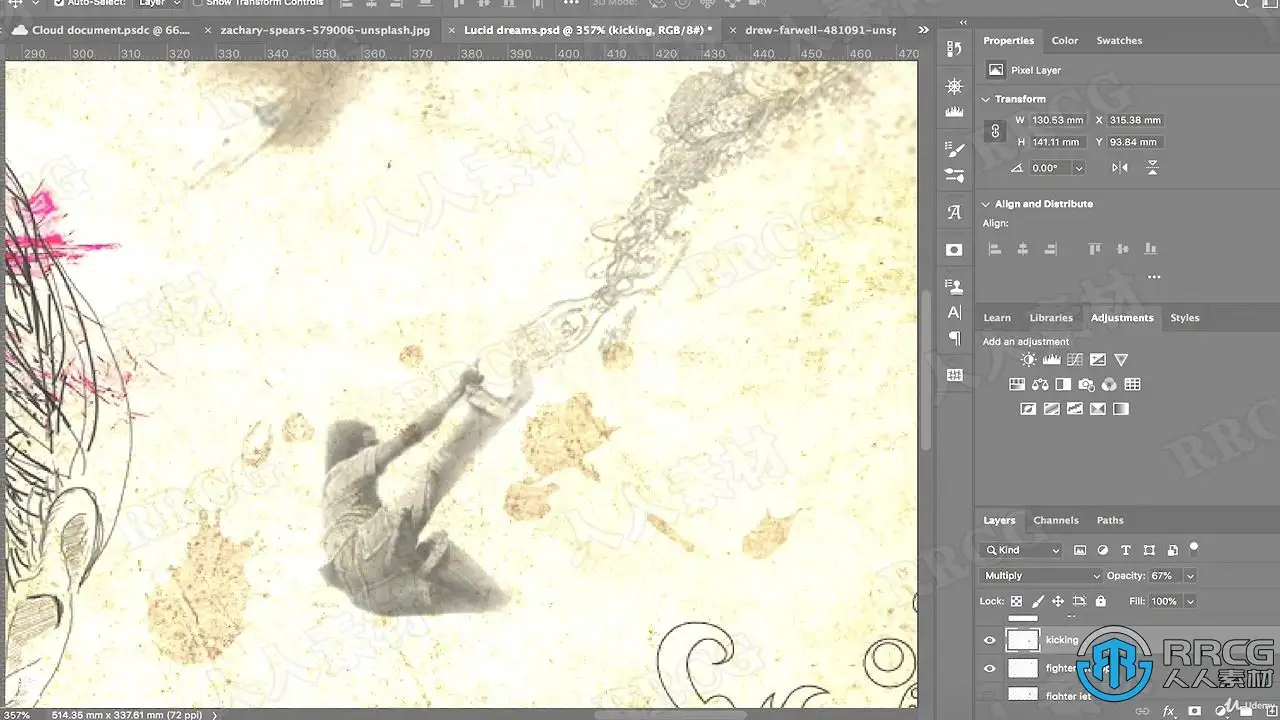Hide the kicking layer
Image resolution: width=1280 pixels, height=720 pixels.
990,640
